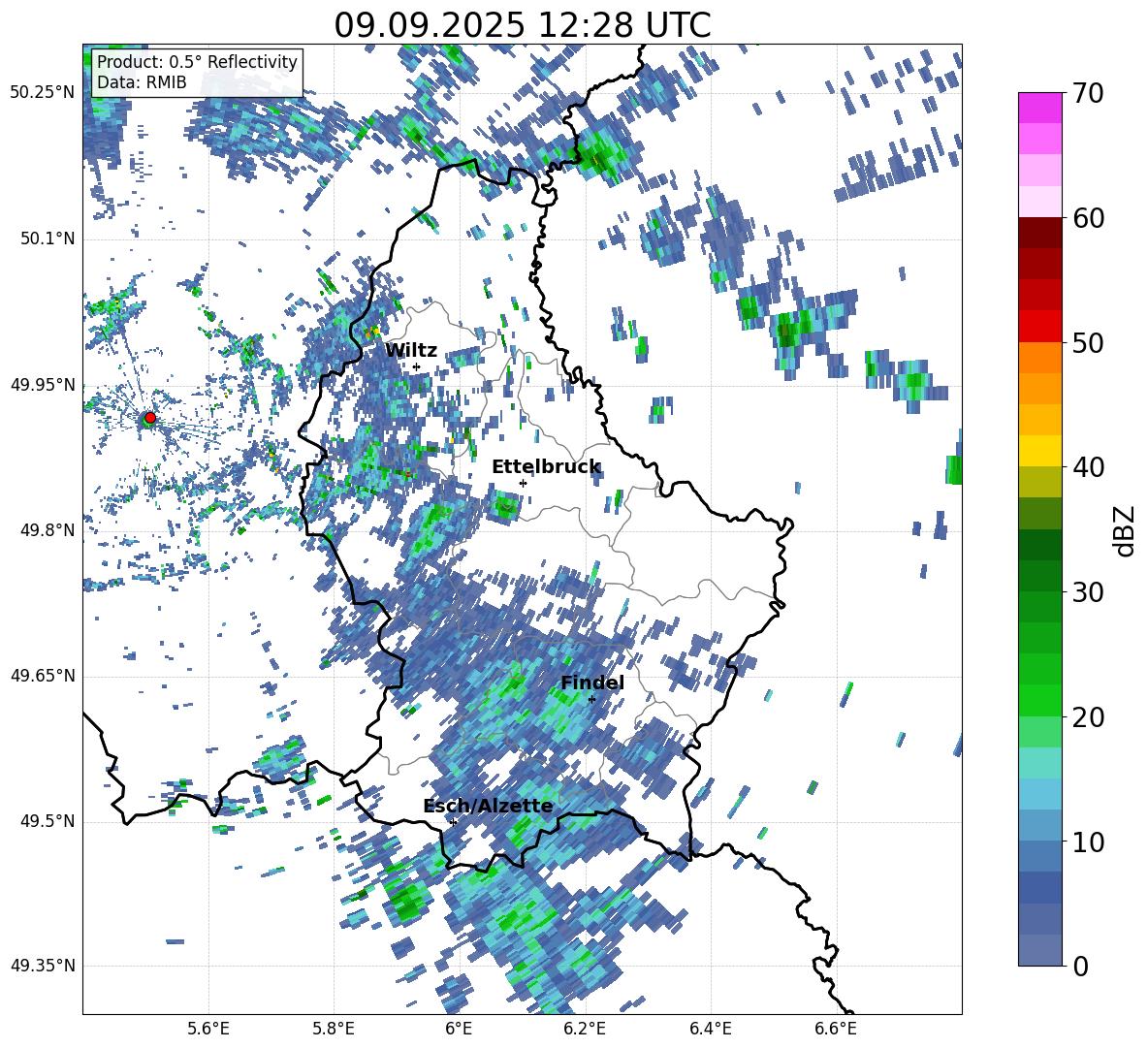1148x1048 pixels.
Task: Click the Ettelbruck station cross marker
Action: coord(523,483)
